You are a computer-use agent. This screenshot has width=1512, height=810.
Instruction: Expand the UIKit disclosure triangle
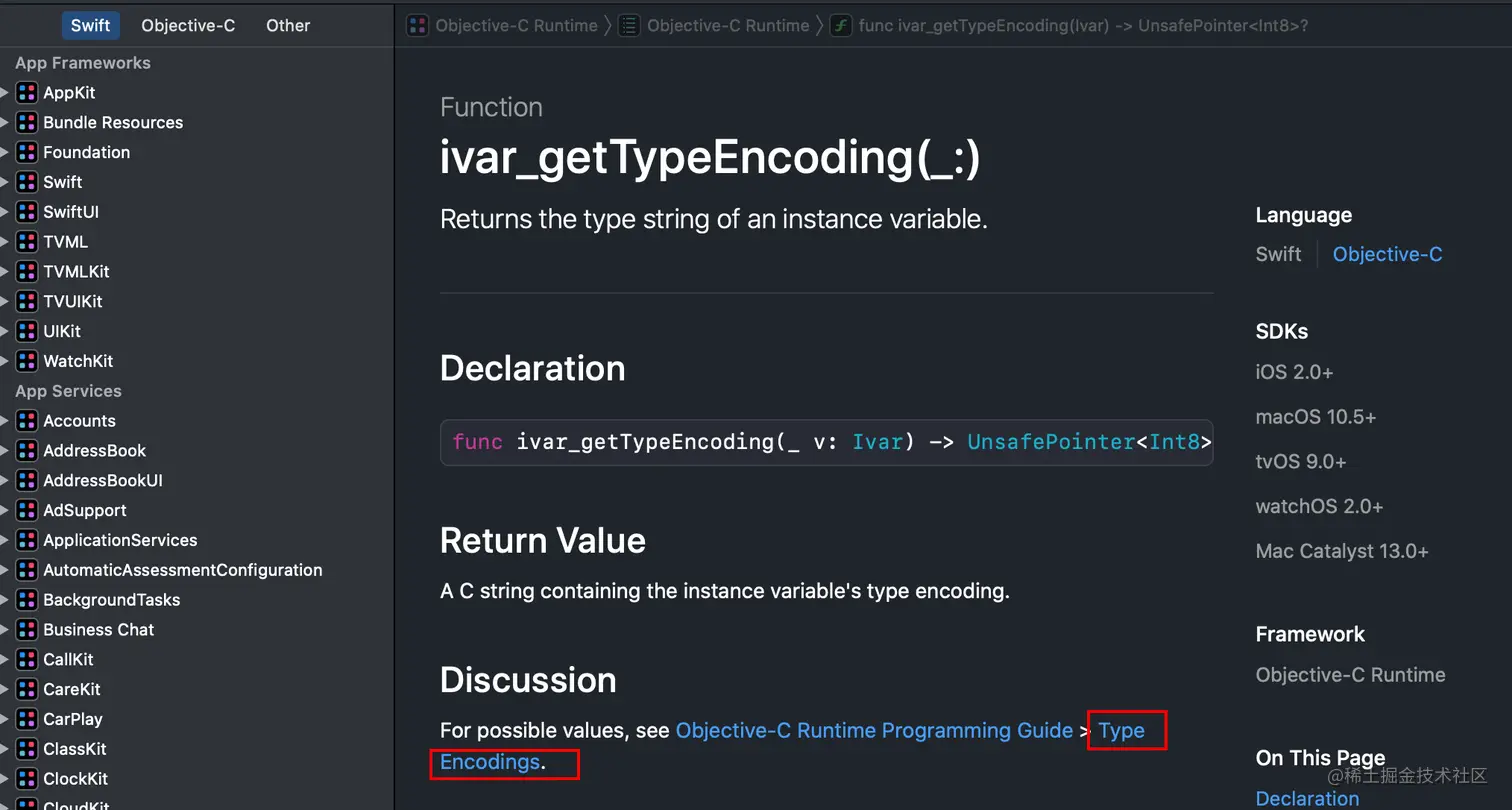point(5,331)
